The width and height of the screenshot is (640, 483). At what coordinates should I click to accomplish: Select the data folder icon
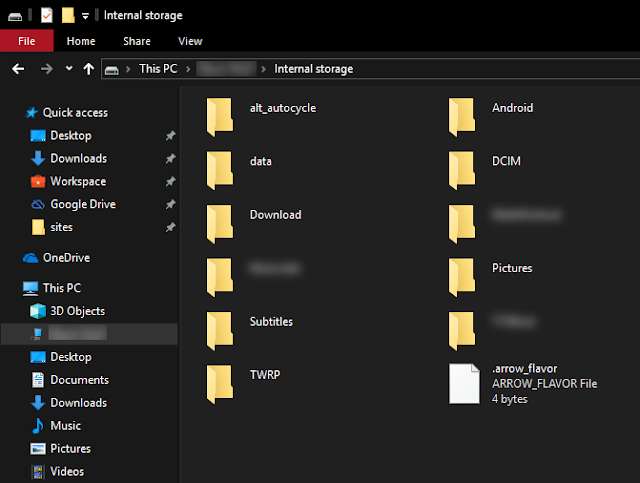(220, 170)
